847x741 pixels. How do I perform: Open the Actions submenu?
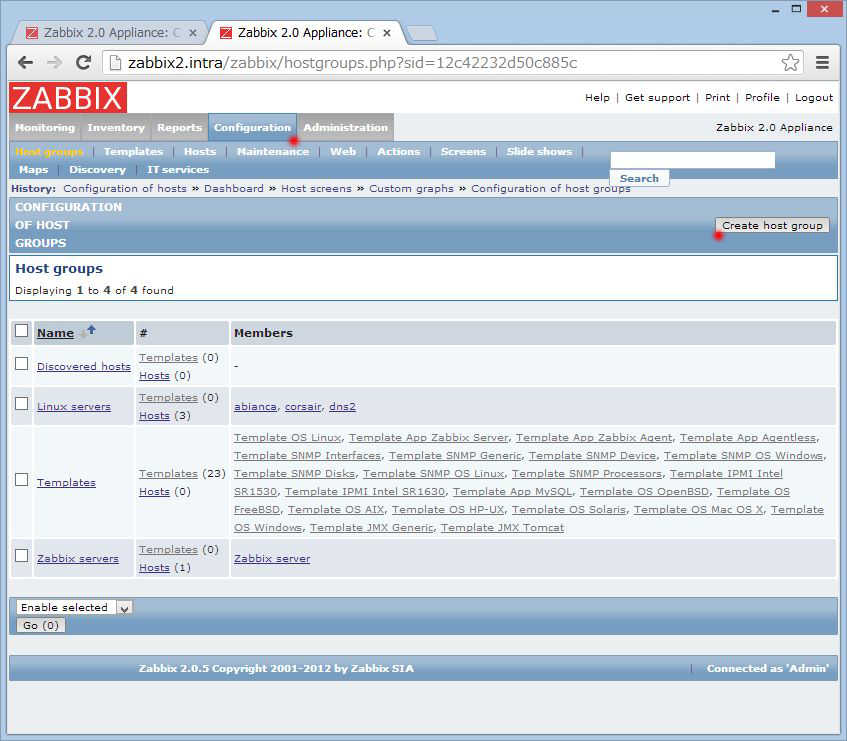399,152
